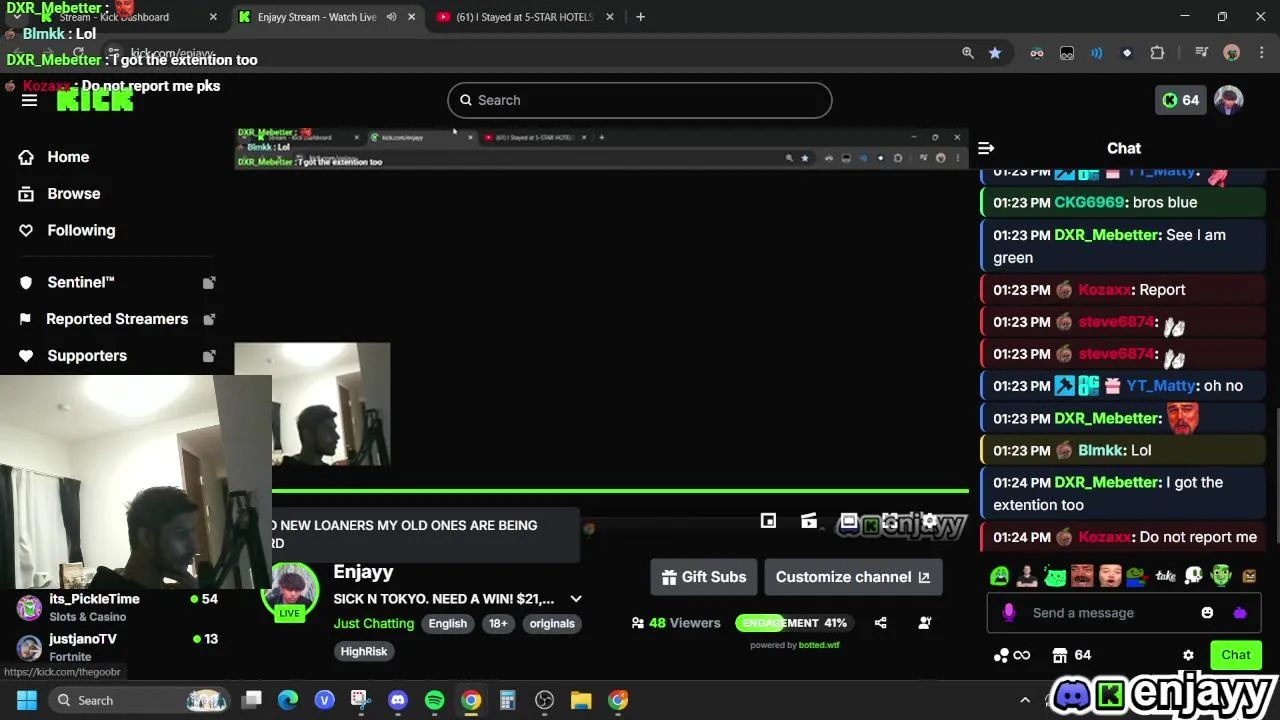Screen dimensions: 1280x720
Task: Switch to YouTube 5-STAR HOTELS tab
Action: click(x=524, y=17)
